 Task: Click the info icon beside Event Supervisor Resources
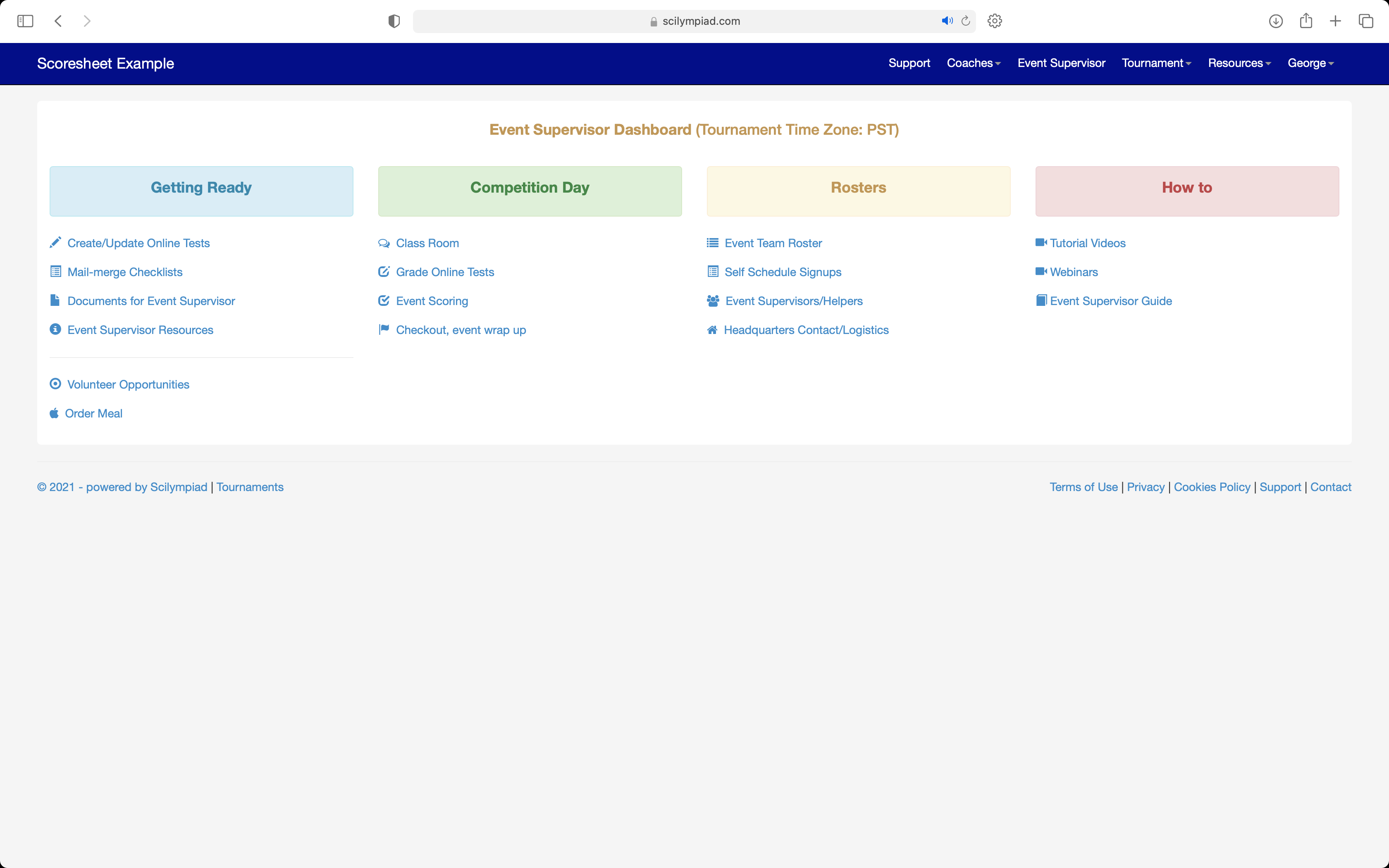click(55, 329)
